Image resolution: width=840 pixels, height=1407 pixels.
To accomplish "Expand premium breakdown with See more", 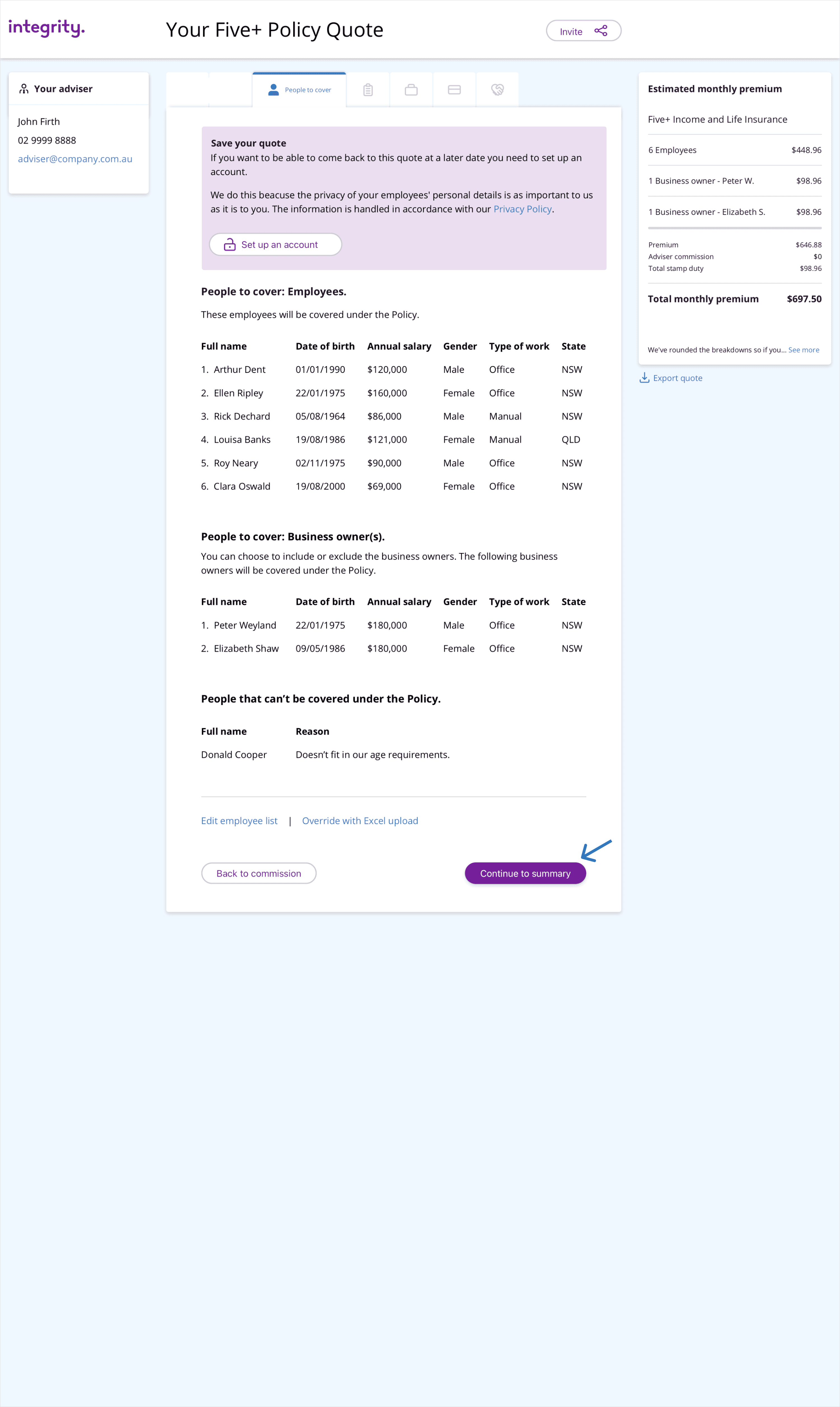I will coord(803,350).
